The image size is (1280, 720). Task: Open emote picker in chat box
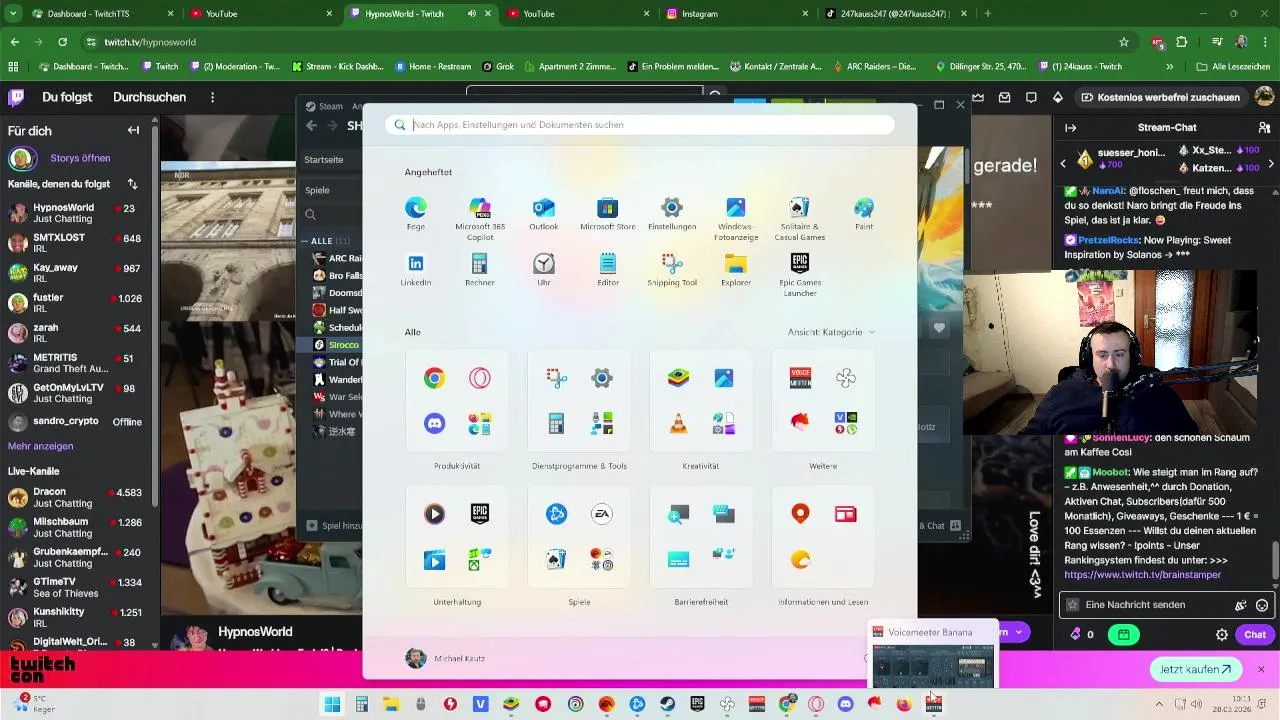1262,605
